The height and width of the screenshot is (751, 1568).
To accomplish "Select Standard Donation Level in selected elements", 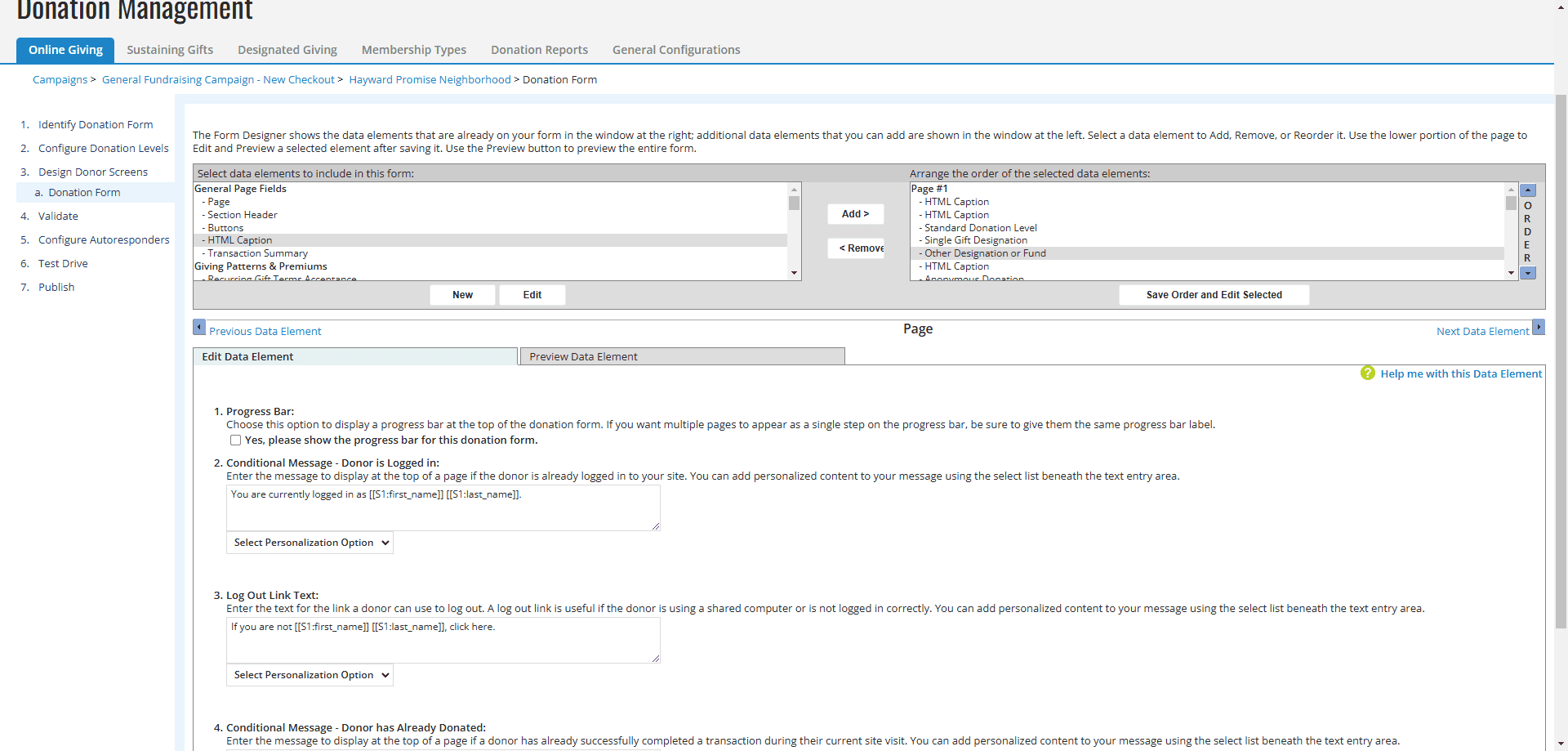I will tap(1207, 228).
